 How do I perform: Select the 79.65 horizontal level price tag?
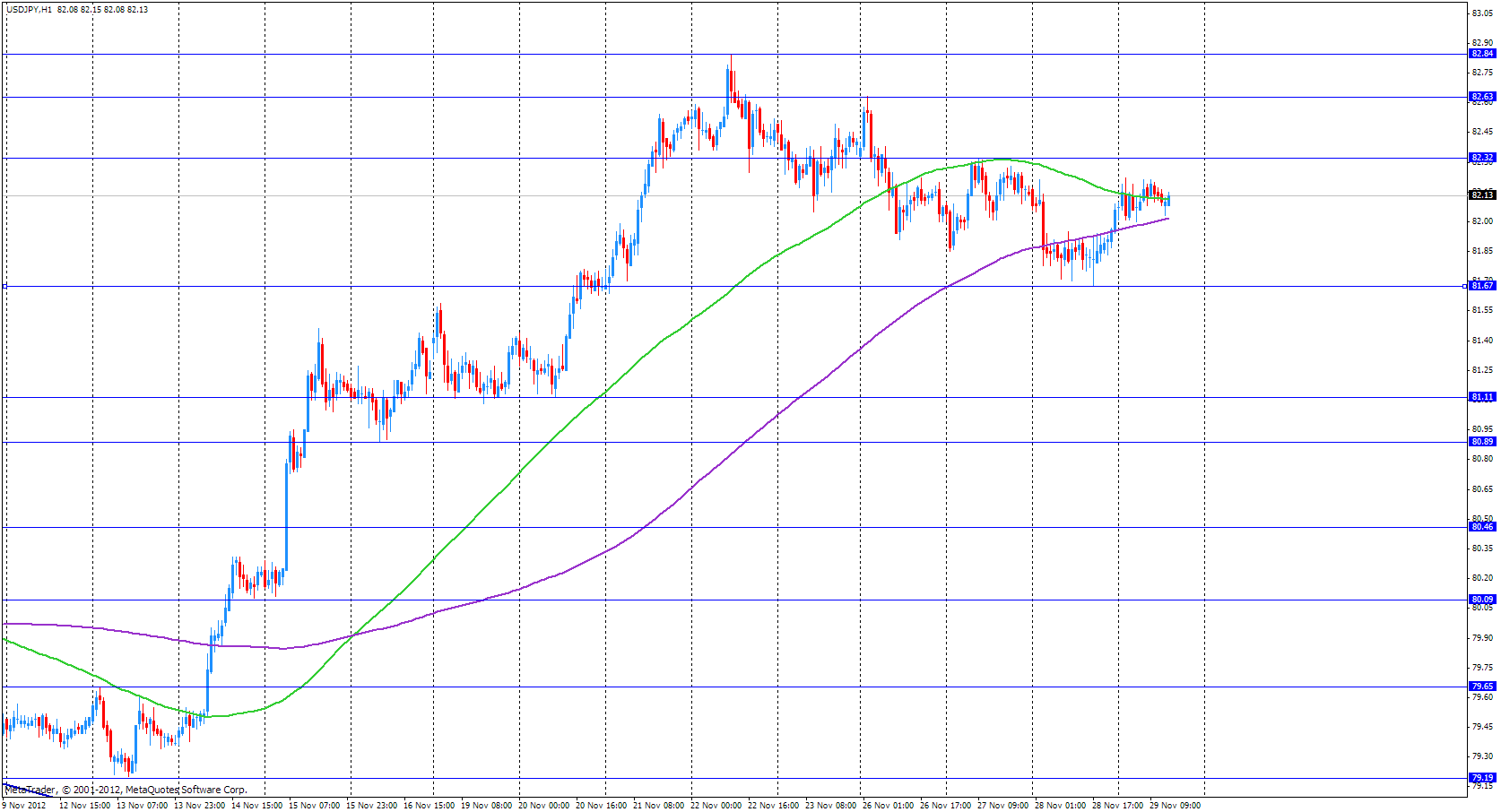1482,687
